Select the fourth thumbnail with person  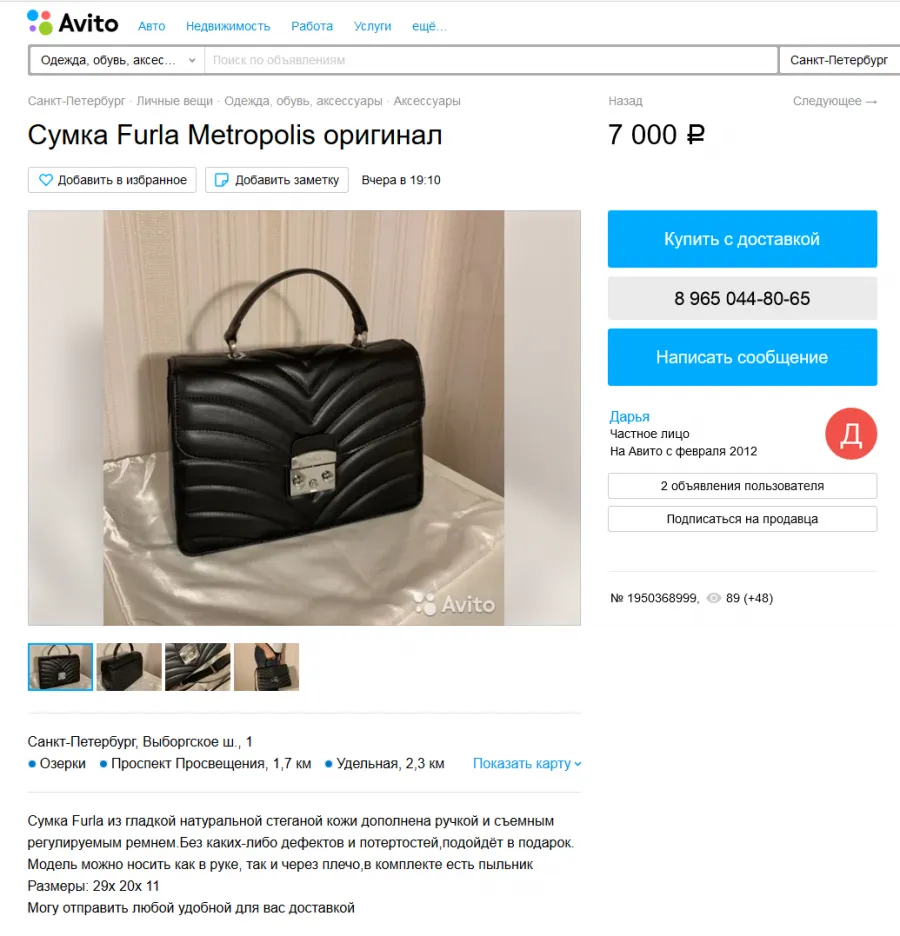point(266,667)
